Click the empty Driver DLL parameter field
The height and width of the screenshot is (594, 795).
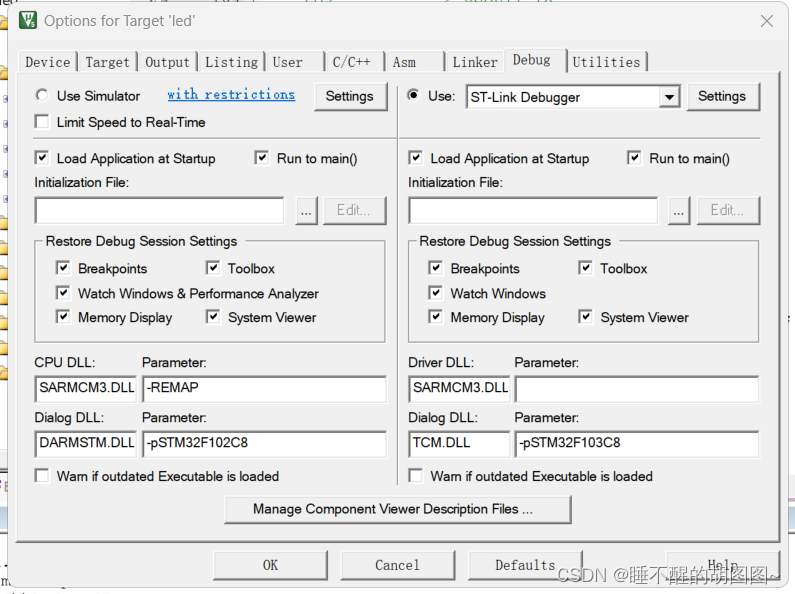(x=637, y=388)
